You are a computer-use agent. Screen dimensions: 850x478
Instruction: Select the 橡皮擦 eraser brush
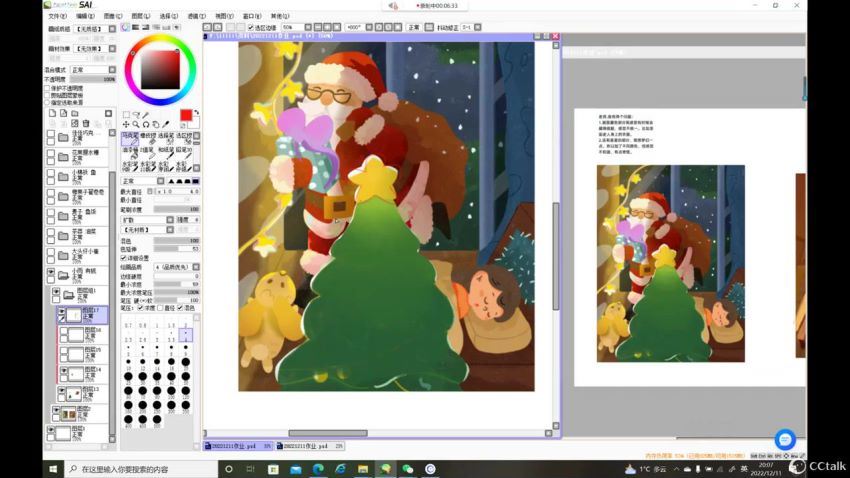[x=148, y=139]
